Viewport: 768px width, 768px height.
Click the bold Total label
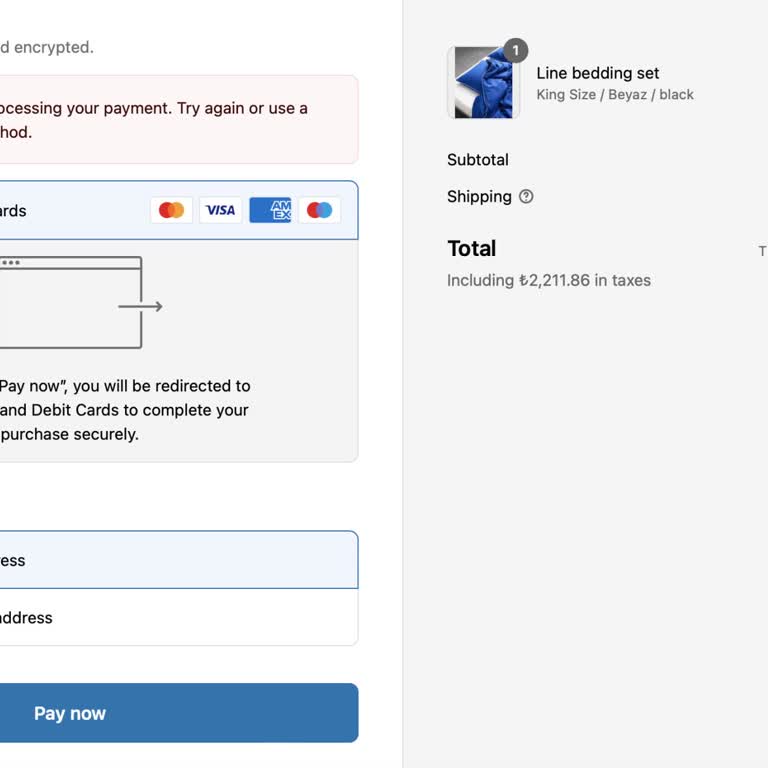point(472,249)
